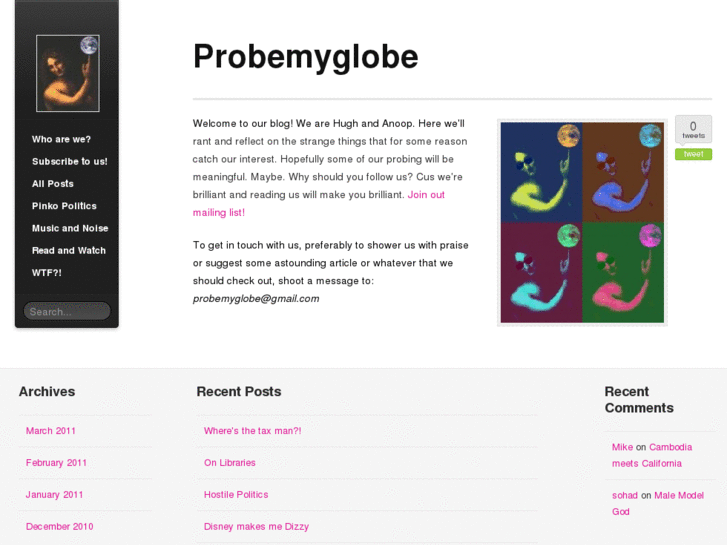The height and width of the screenshot is (545, 727).
Task: Open 'Music and Noise' section
Action: 70,228
